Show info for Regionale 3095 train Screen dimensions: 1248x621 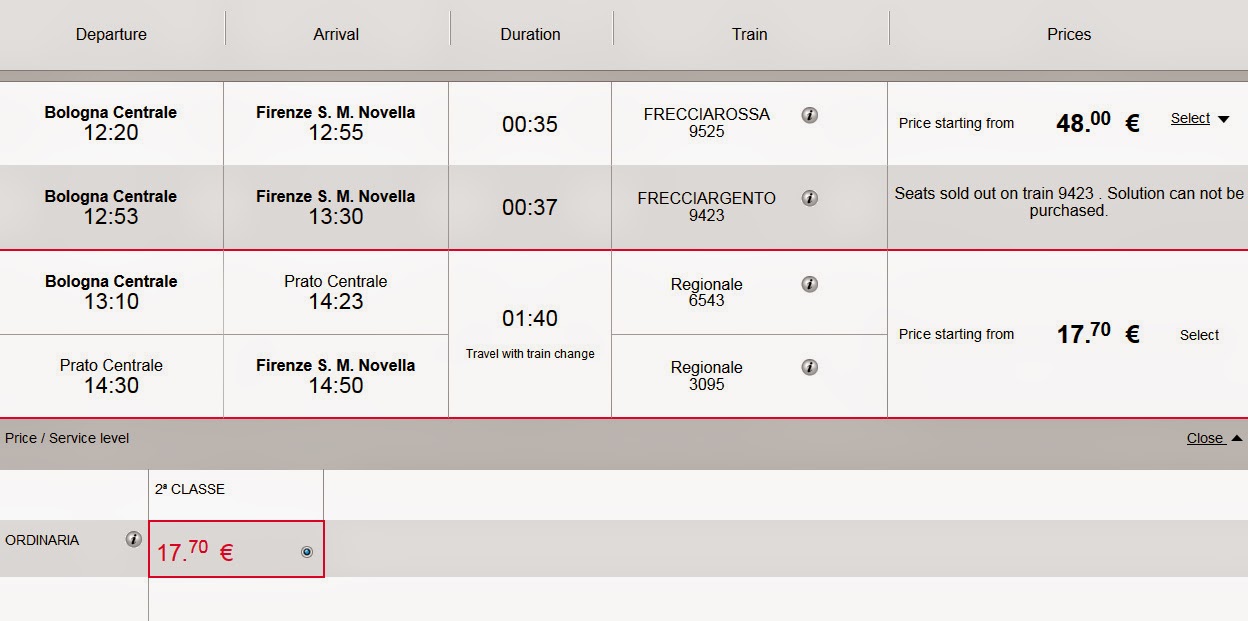coord(810,367)
